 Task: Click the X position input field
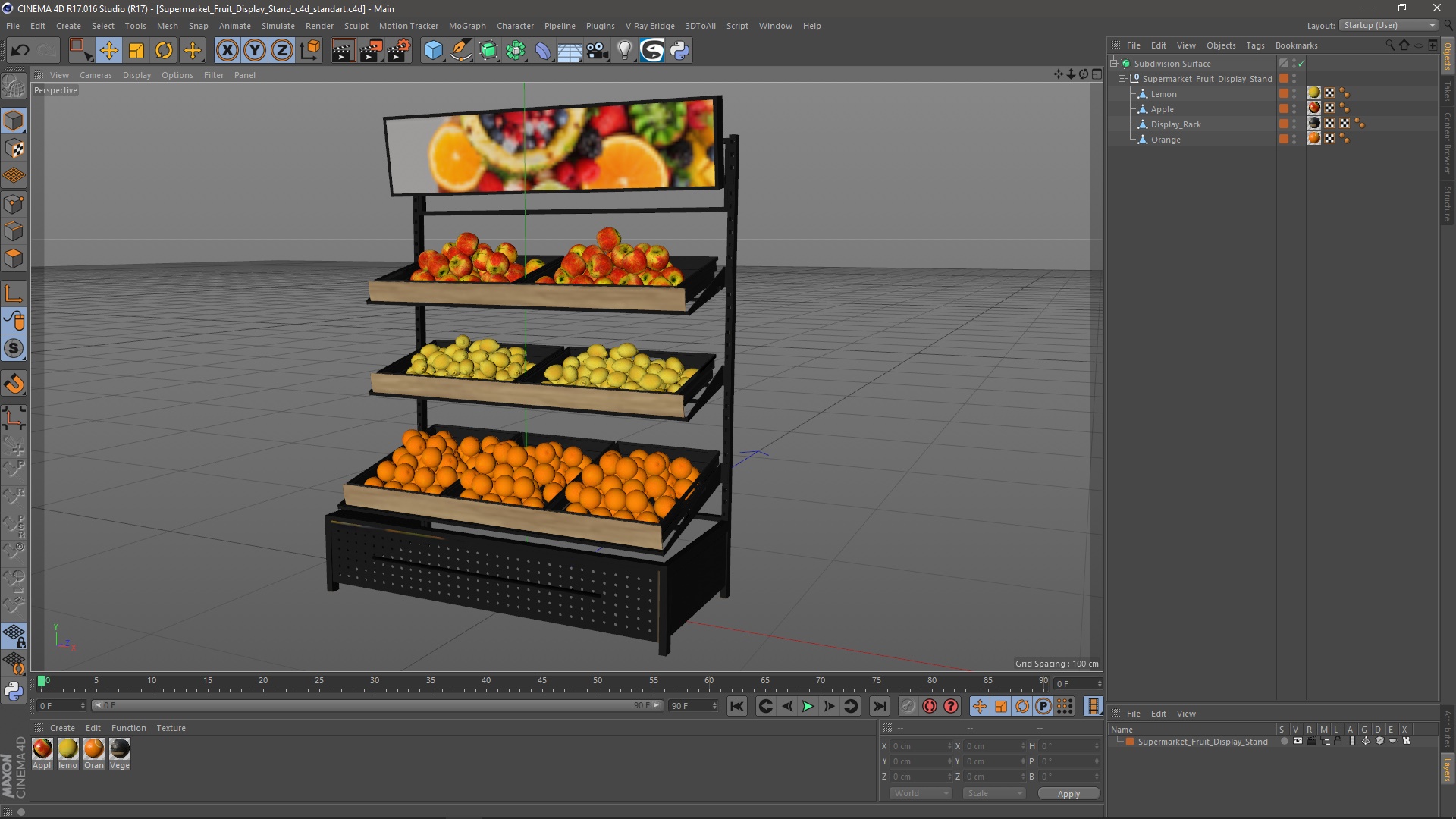[x=921, y=746]
